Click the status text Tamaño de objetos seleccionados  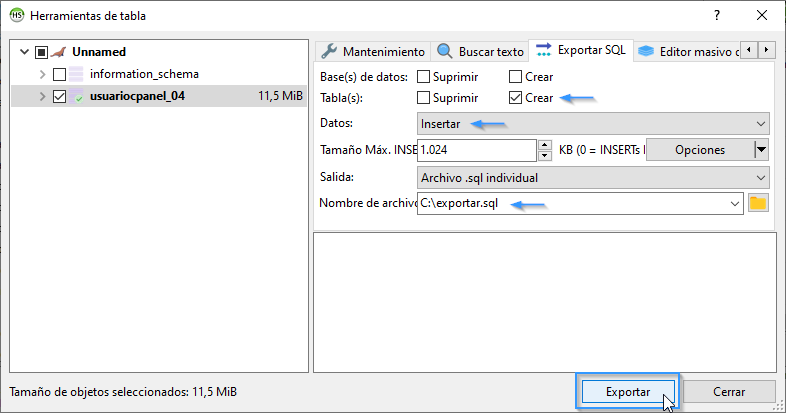pyautogui.click(x=123, y=391)
